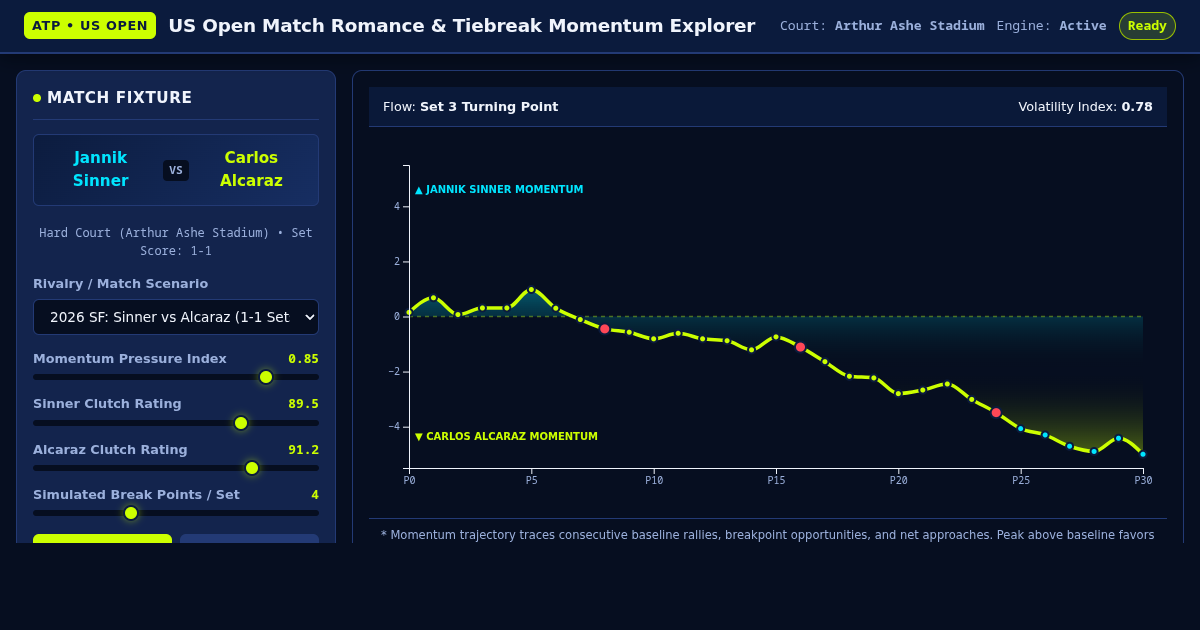Click the Ready status badge
Viewport: 1200px width, 630px height.
coord(1147,26)
